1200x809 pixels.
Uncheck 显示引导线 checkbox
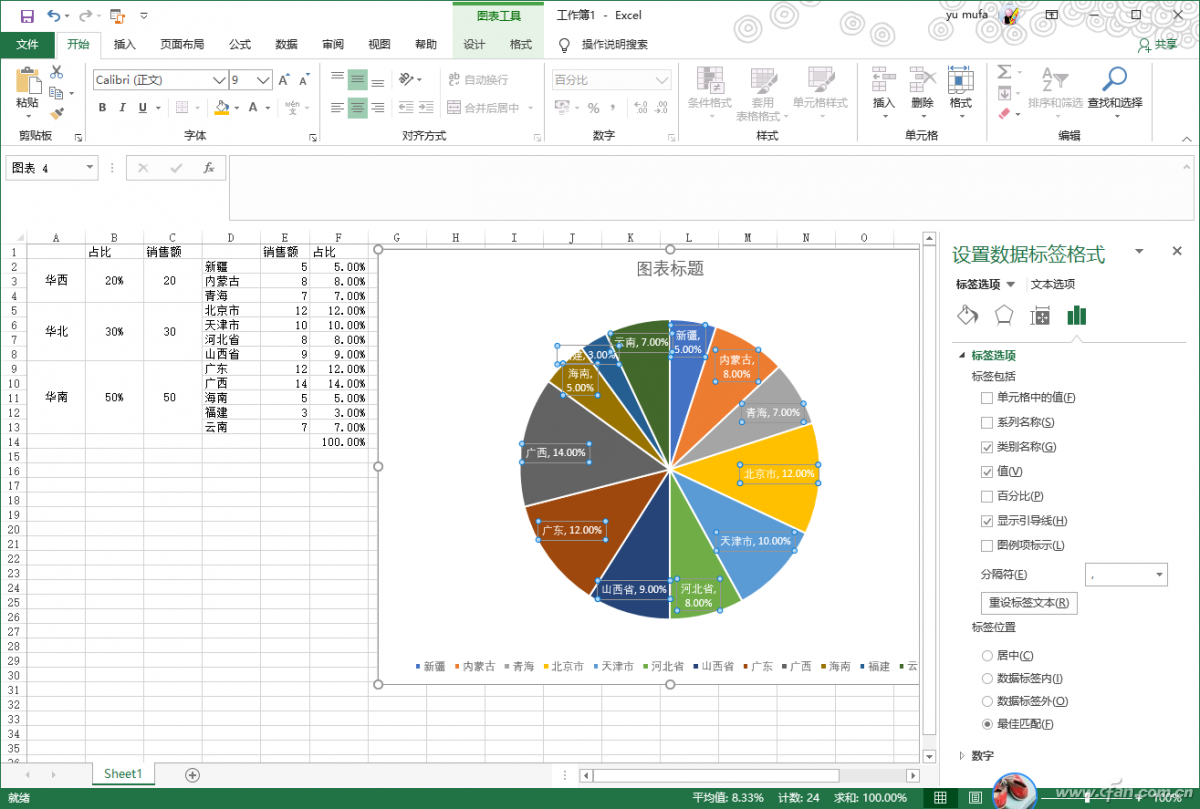click(x=987, y=521)
